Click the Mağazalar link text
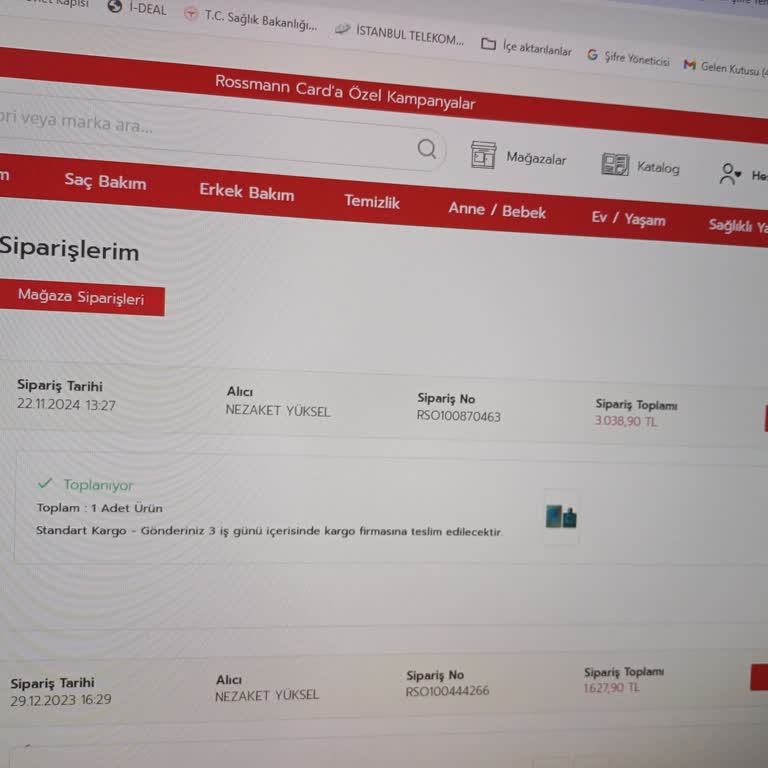 click(x=536, y=158)
